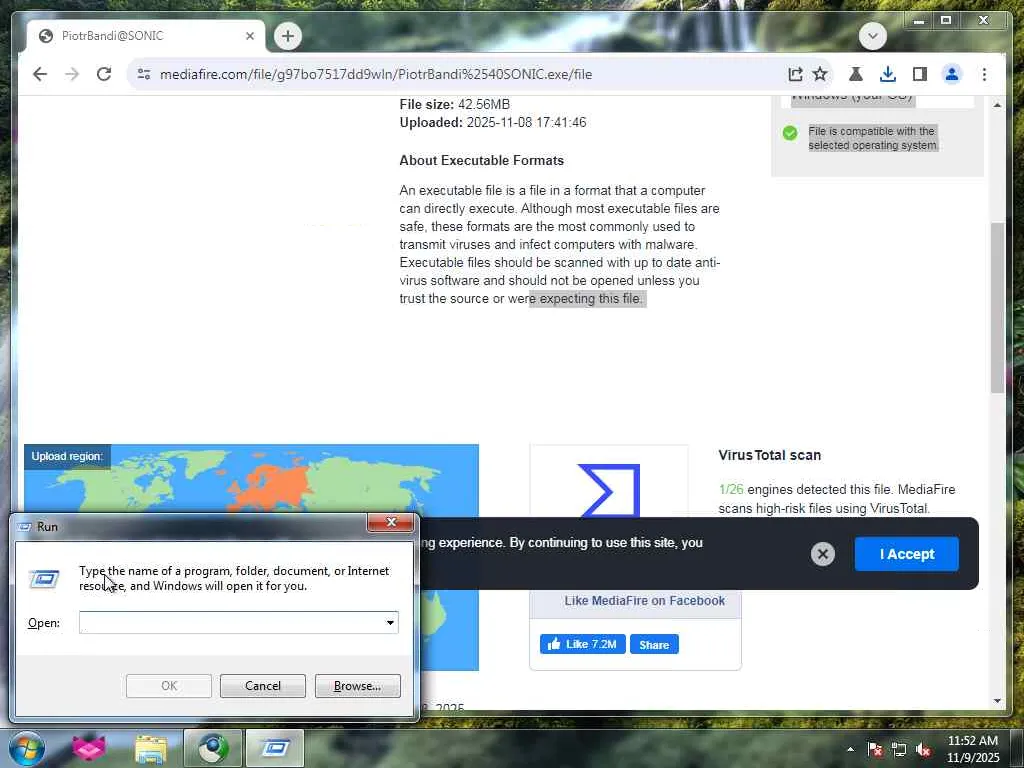Click the Open text field in Run

(x=231, y=622)
